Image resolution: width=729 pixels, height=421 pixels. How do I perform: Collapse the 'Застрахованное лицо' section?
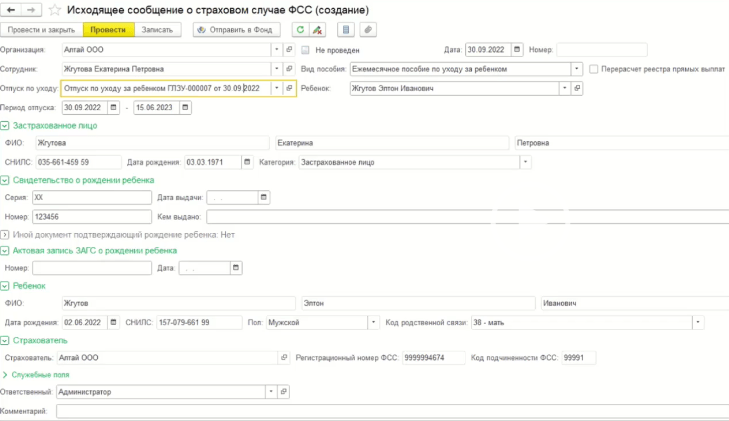tap(6, 125)
